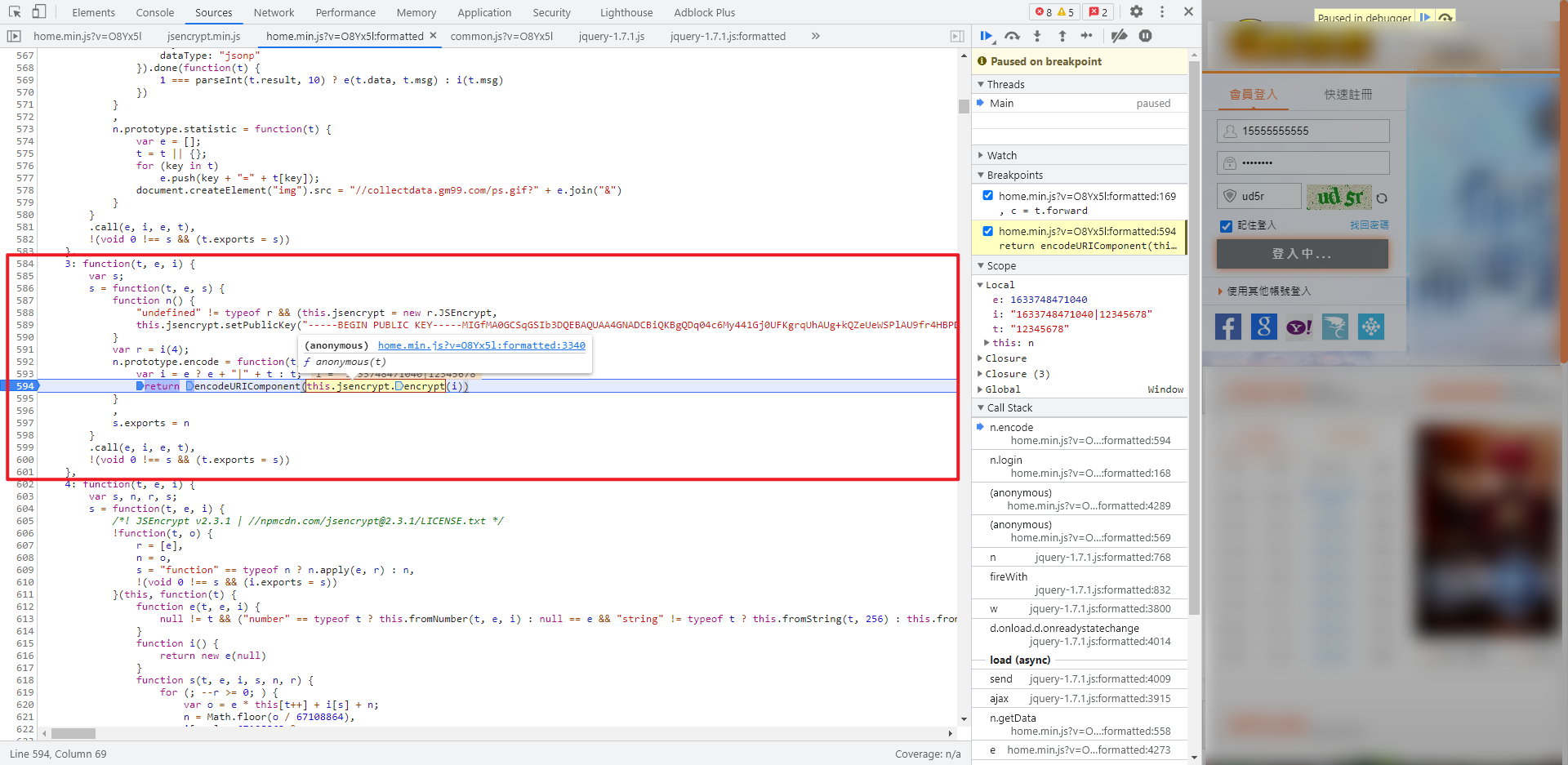This screenshot has height=765, width=1568.
Task: Open the jsencrypt.min.js file tab
Action: pyautogui.click(x=203, y=36)
